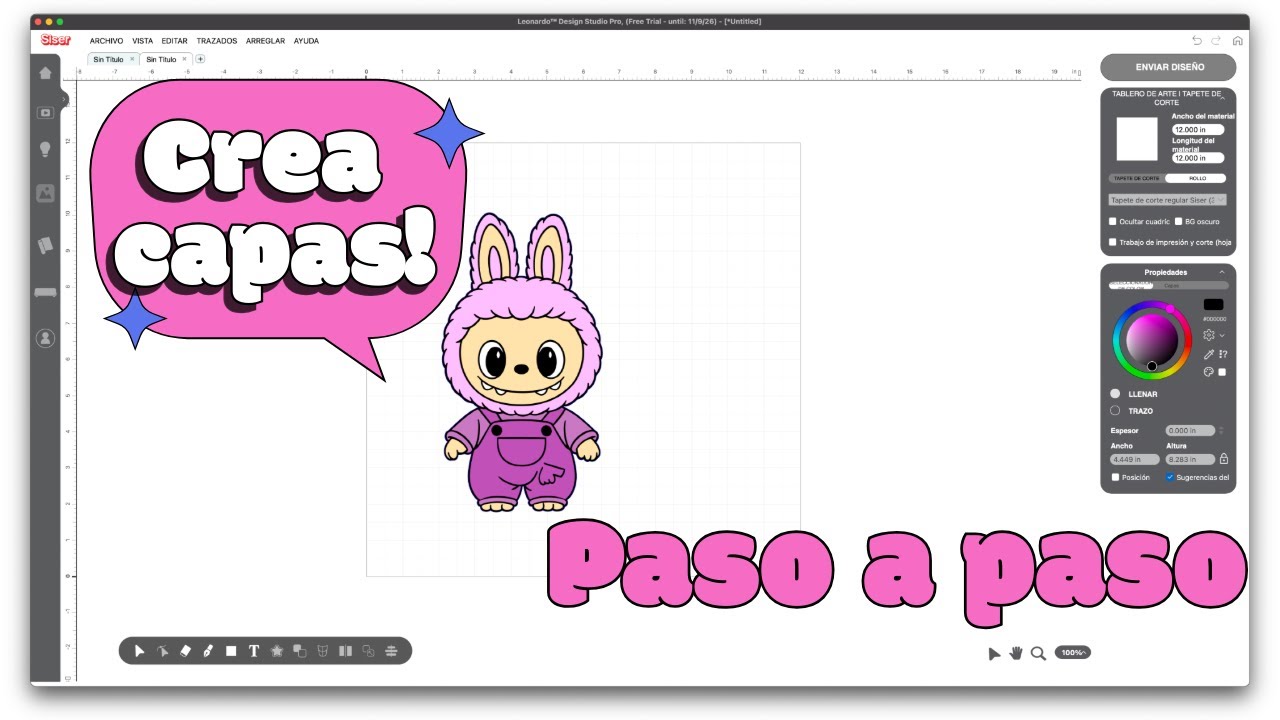1280x720 pixels.
Task: Open the 100% zoom level dropdown
Action: [x=1072, y=652]
